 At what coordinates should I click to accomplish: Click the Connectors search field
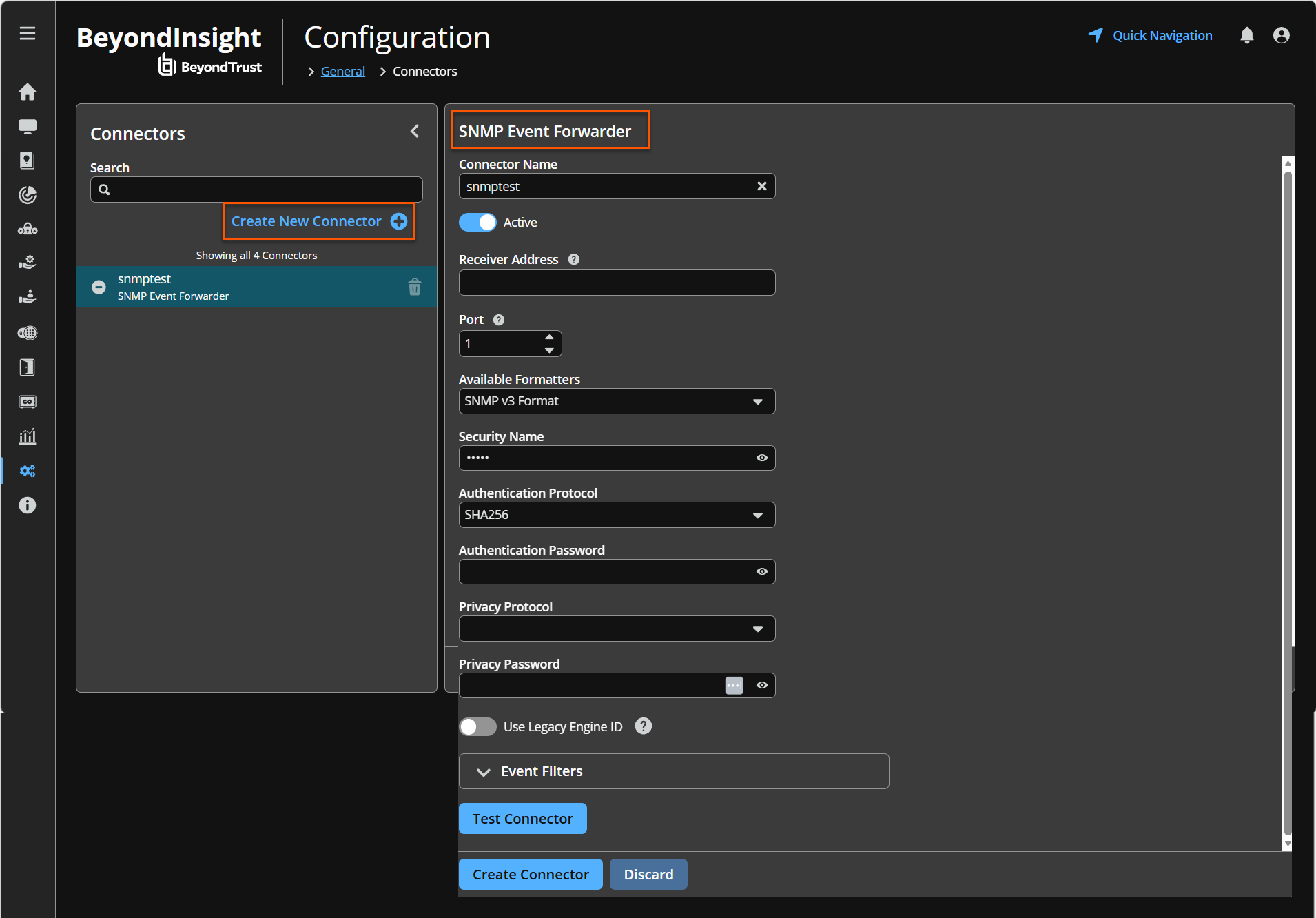coord(256,190)
